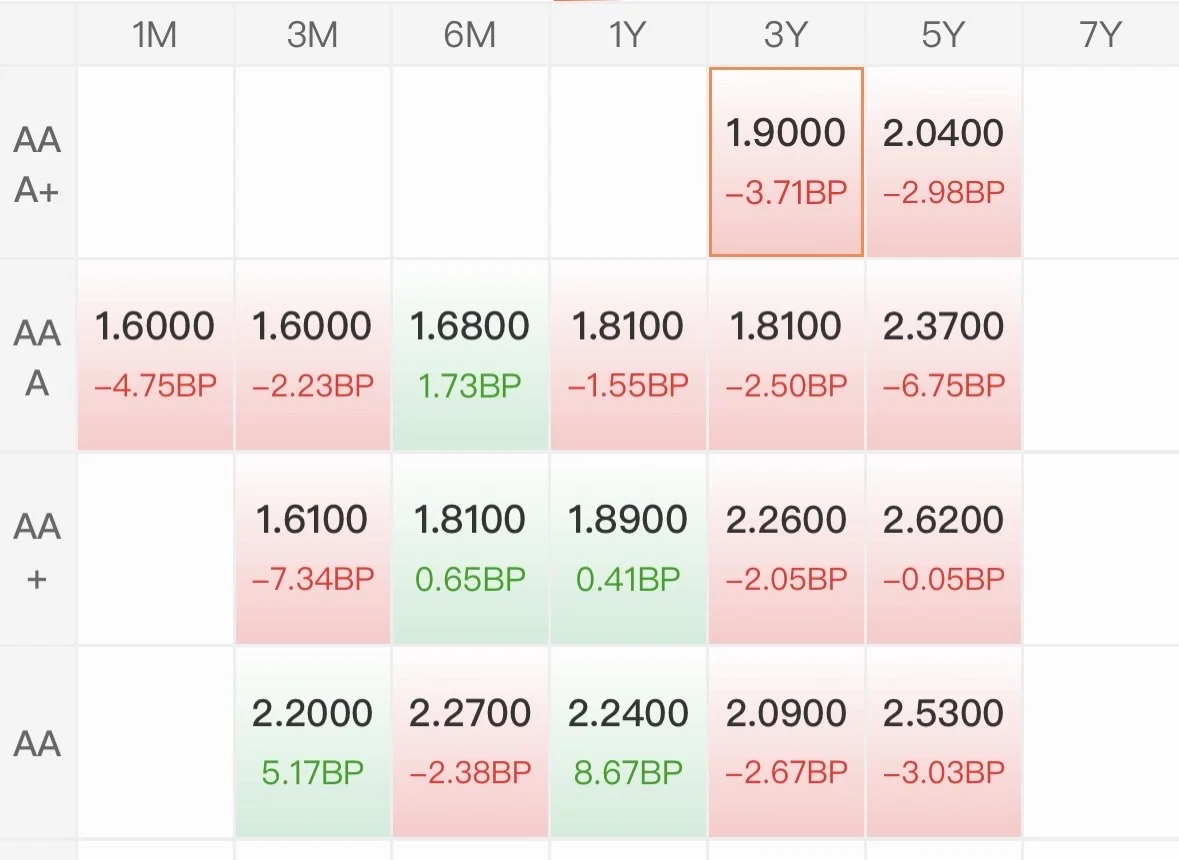Open AAA 1M cell showing -4.75BP
The width and height of the screenshot is (1179, 860).
(155, 355)
